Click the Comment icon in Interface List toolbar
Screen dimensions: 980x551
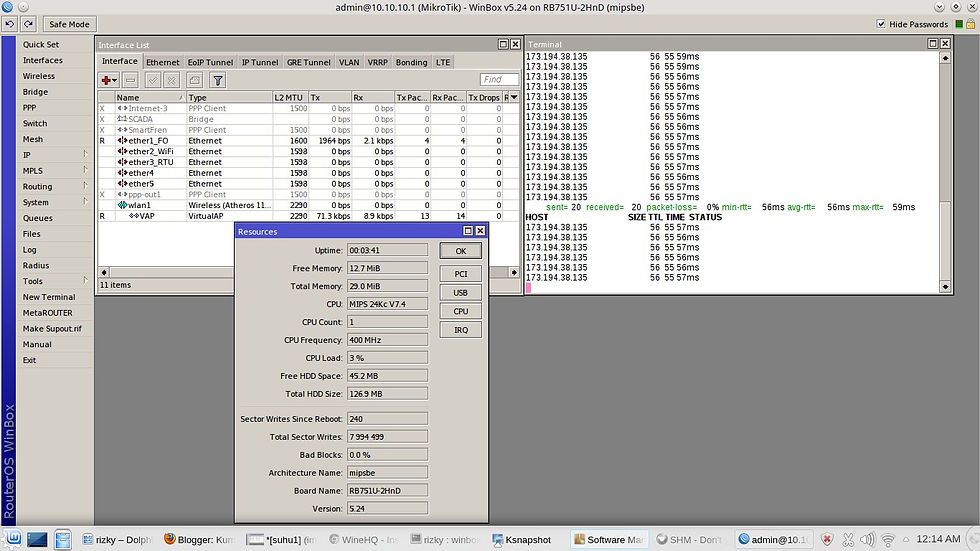click(194, 80)
